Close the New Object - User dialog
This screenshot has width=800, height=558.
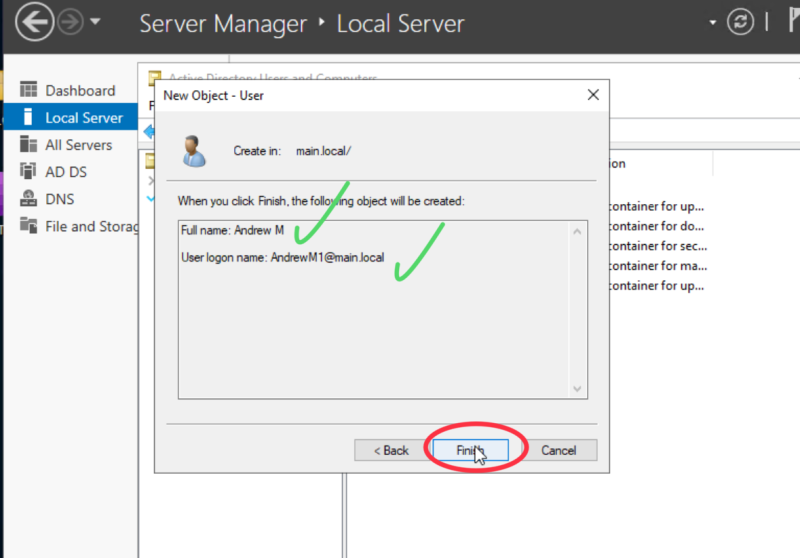[593, 95]
